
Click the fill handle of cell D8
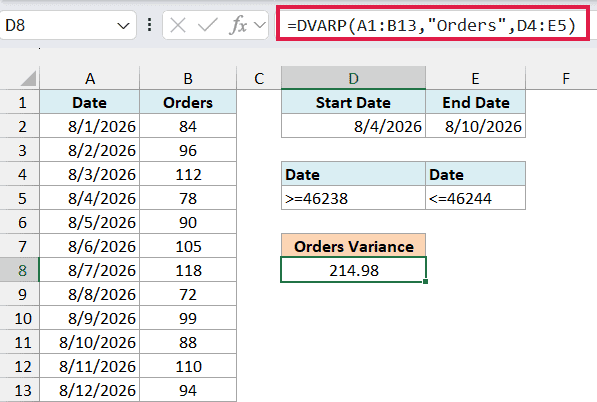425,281
